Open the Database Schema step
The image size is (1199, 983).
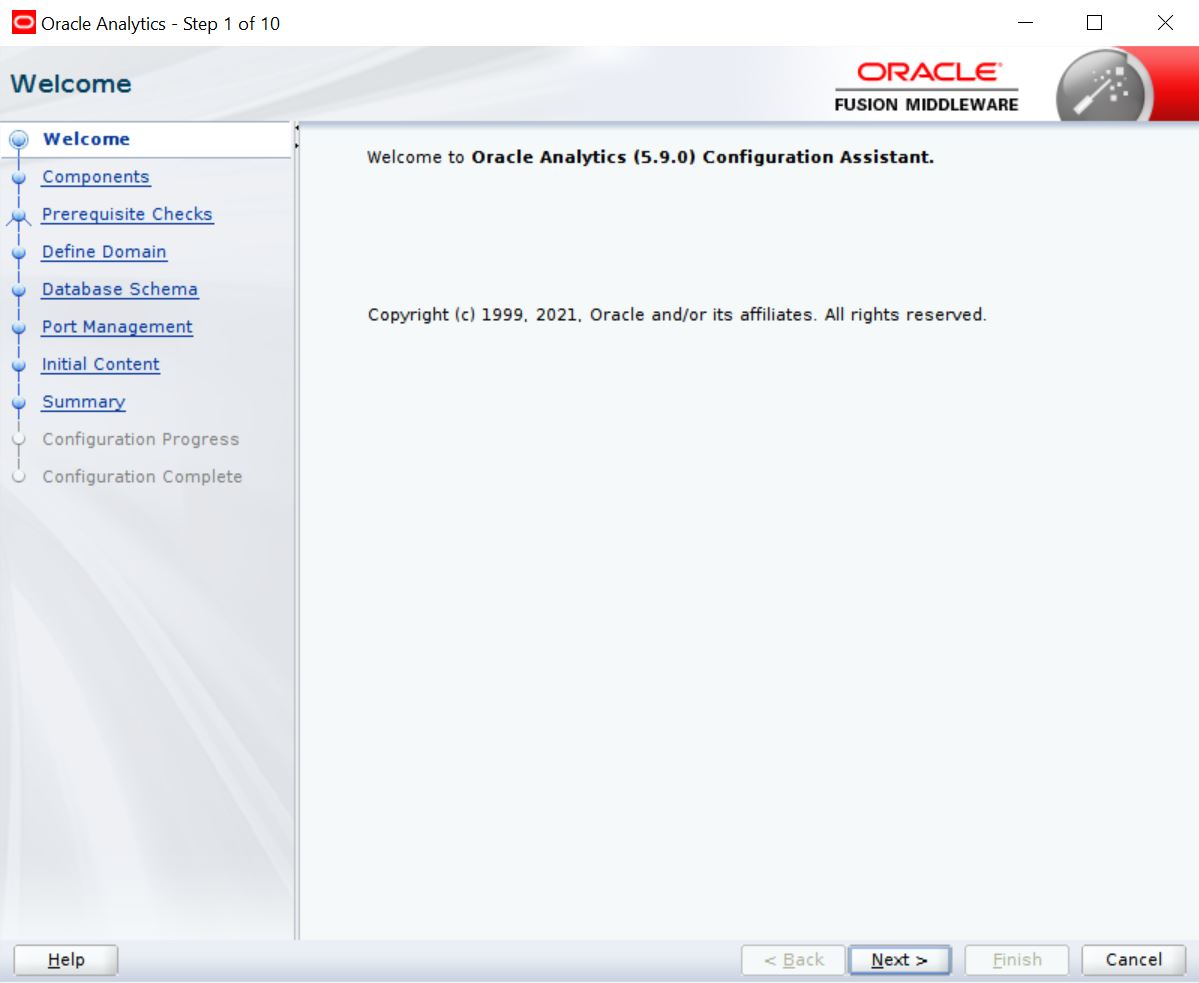(x=120, y=289)
